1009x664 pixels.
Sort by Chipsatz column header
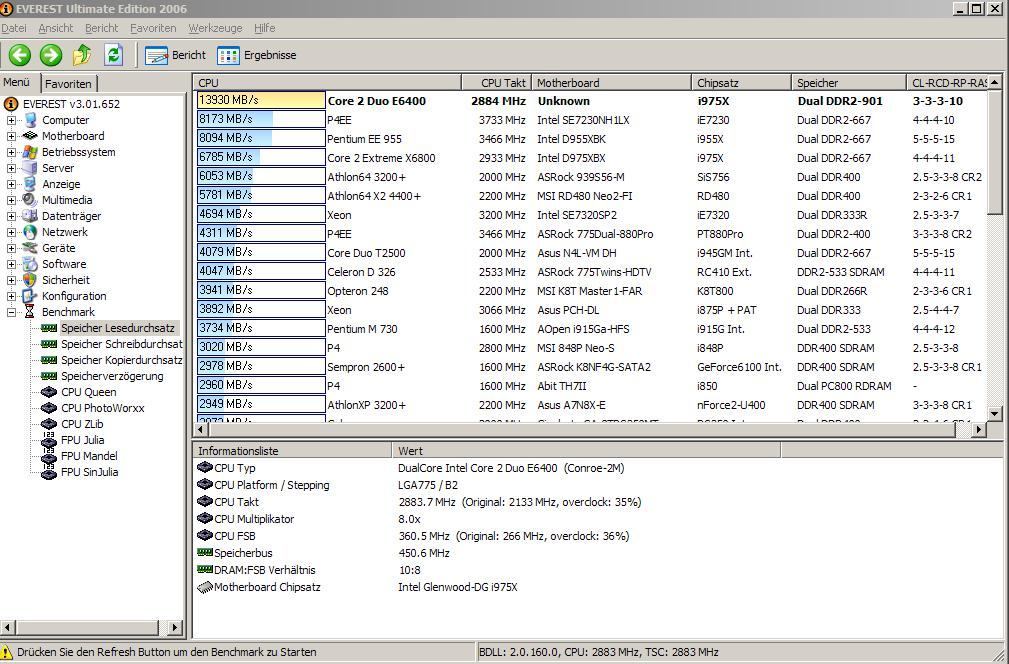click(741, 82)
